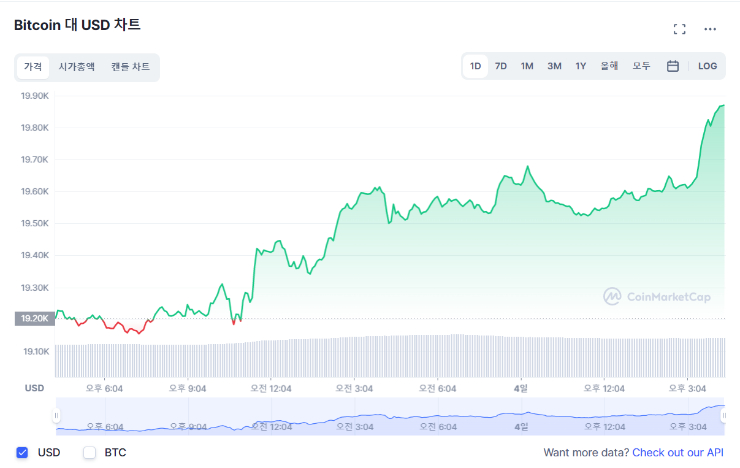Screen dimensions: 740x468
Task: Open fullscreen chart view
Action: tap(680, 30)
